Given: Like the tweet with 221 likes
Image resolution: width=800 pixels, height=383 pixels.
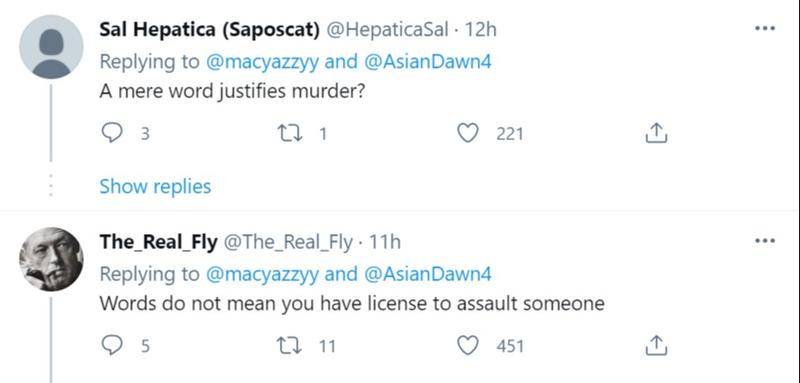Looking at the screenshot, I should point(467,134).
